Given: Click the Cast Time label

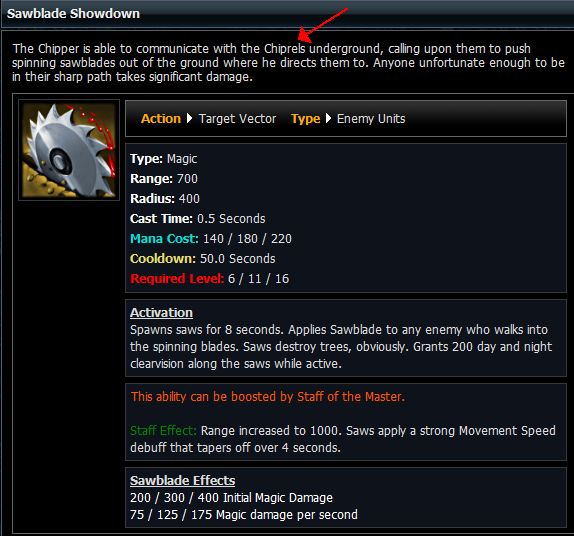Looking at the screenshot, I should [161, 219].
